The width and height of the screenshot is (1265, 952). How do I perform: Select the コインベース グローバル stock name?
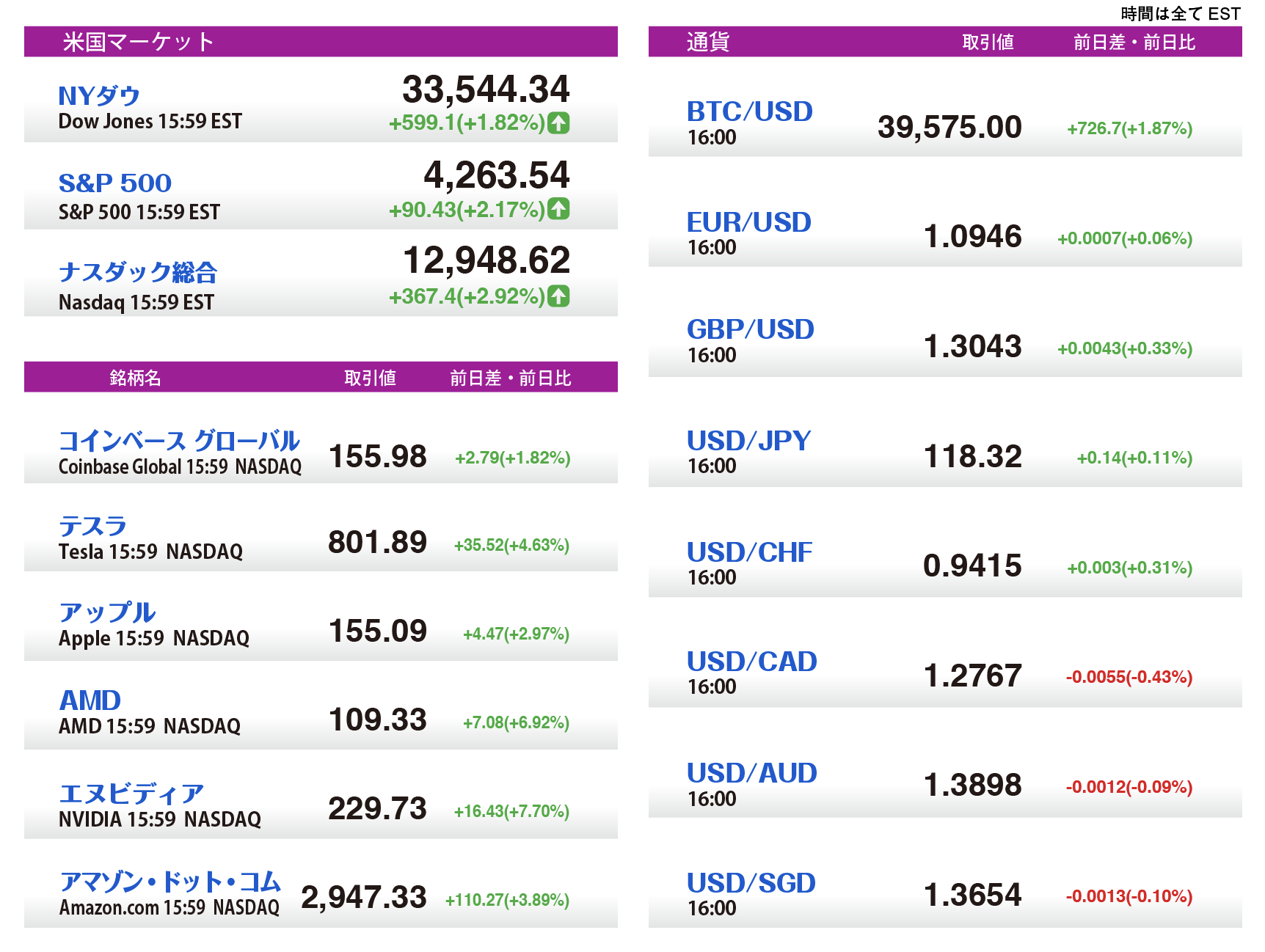click(x=179, y=441)
